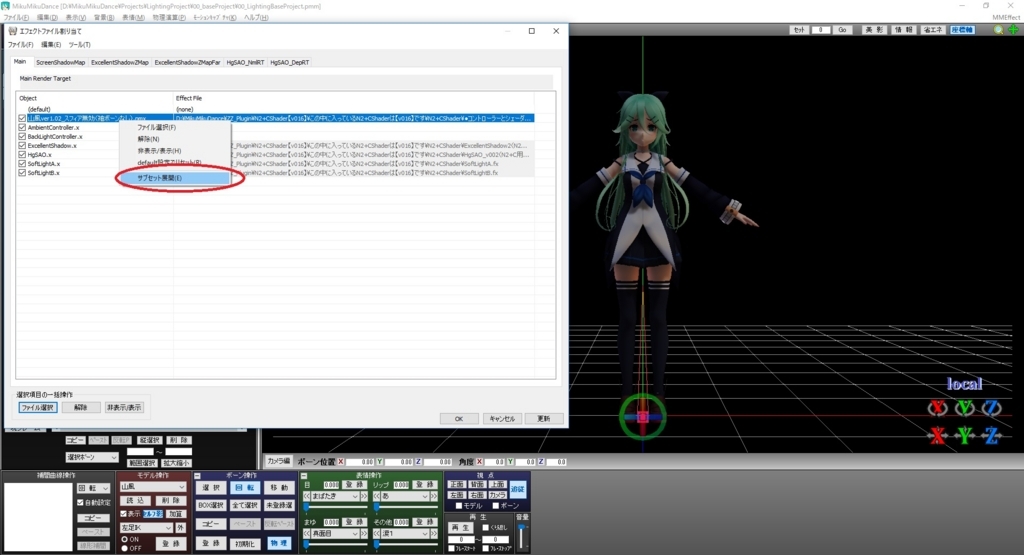Click the MikuMikuDance app icon in title bar
Viewport: 1024px width, 555px height.
(5, 6)
